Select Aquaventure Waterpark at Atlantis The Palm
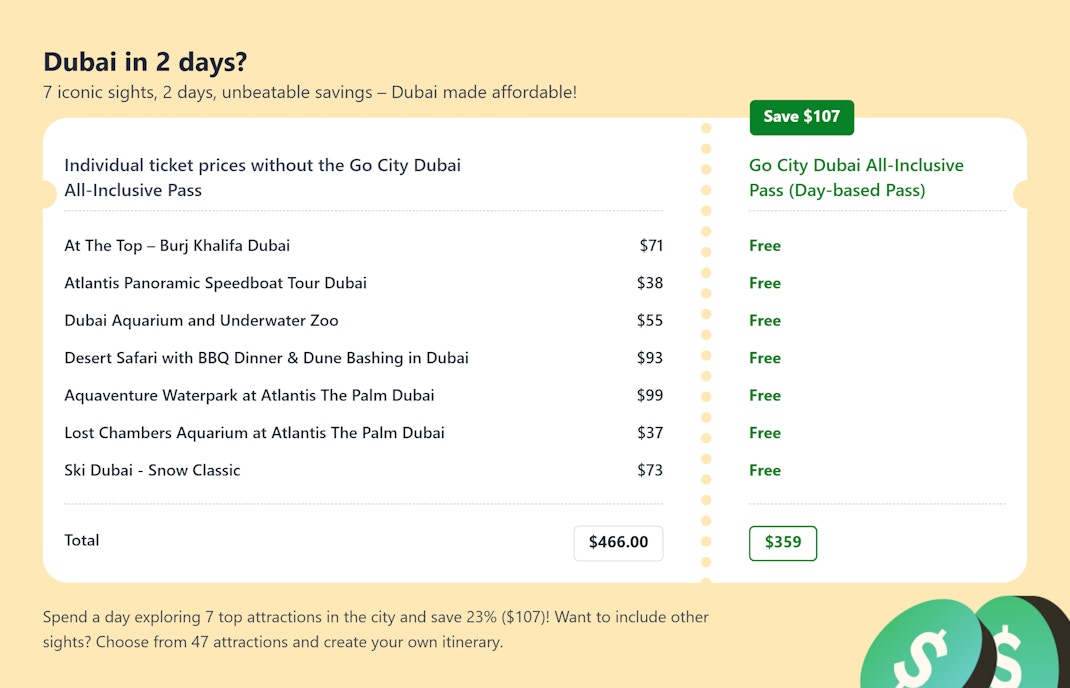Image resolution: width=1070 pixels, height=688 pixels. tap(249, 396)
